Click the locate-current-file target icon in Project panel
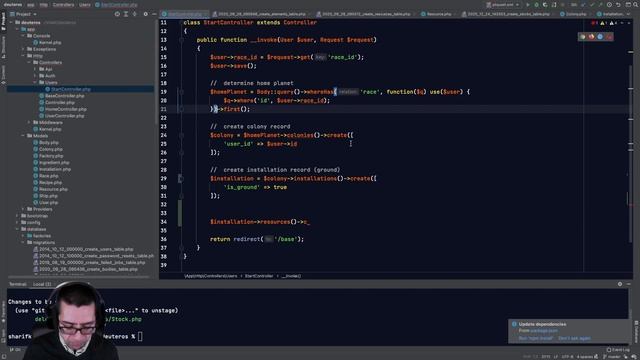The image size is (640, 360). (117, 14)
